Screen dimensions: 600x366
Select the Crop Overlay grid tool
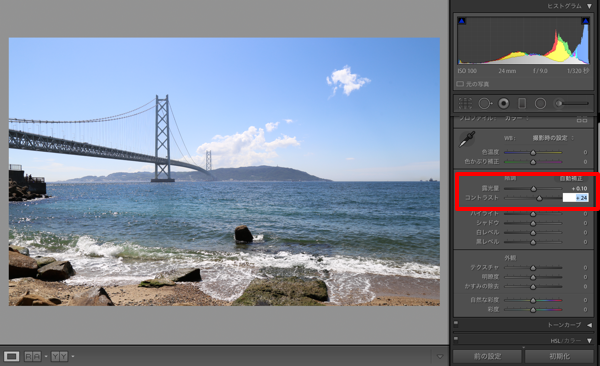pos(465,103)
